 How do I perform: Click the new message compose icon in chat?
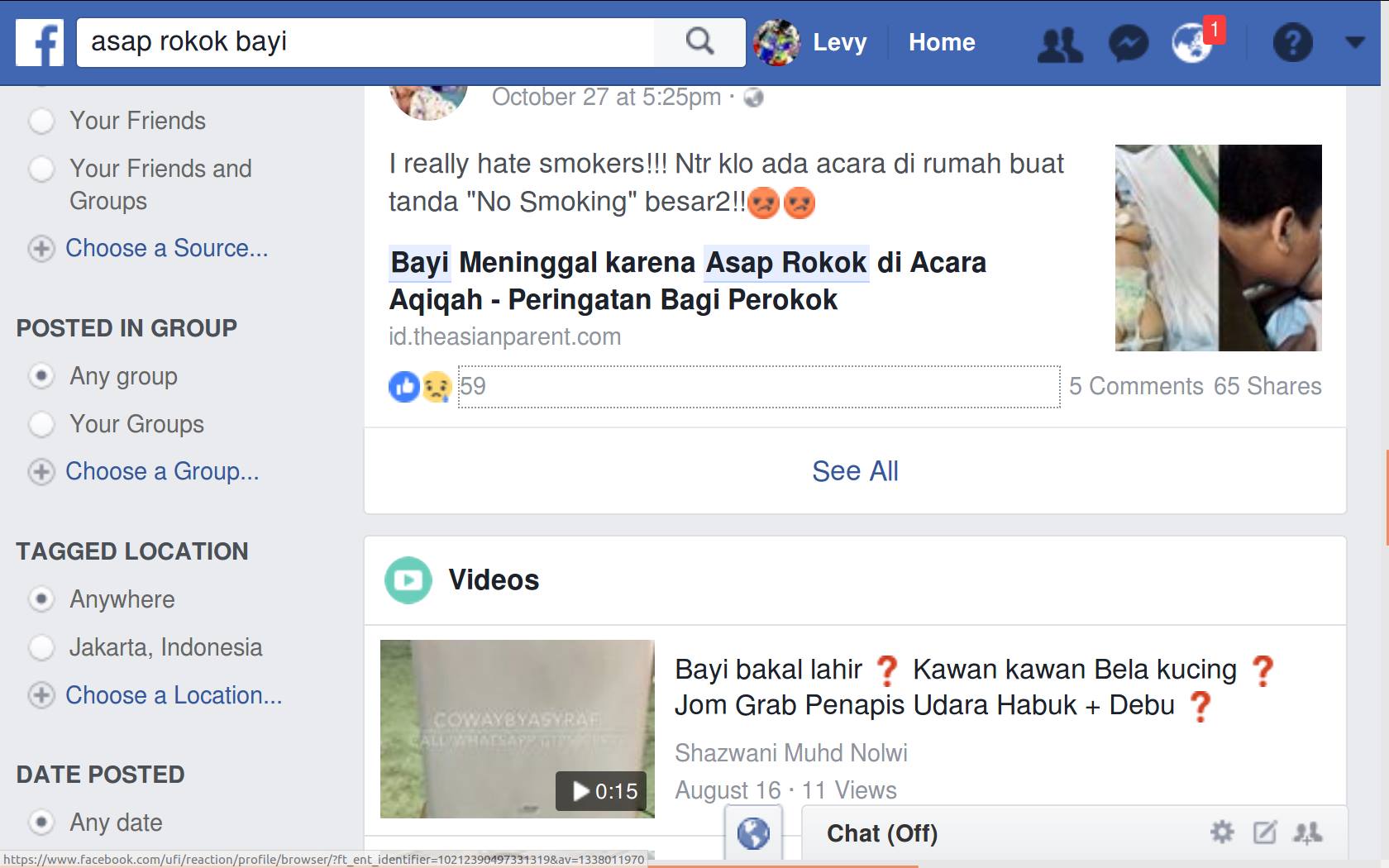(x=1265, y=832)
